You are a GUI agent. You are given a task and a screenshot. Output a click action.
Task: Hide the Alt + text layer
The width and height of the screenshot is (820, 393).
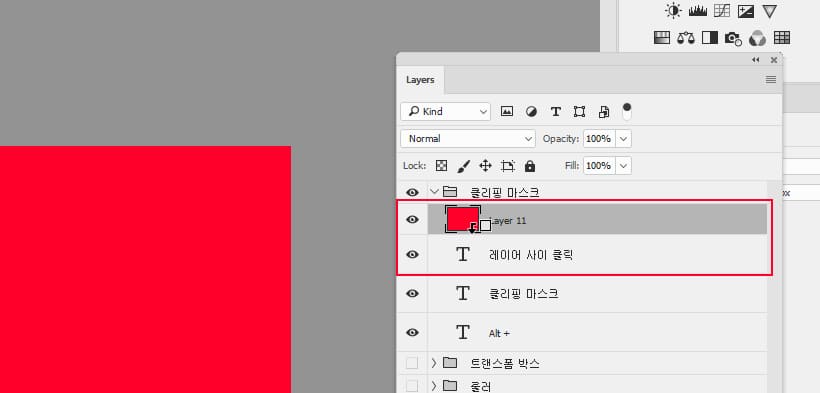point(413,332)
